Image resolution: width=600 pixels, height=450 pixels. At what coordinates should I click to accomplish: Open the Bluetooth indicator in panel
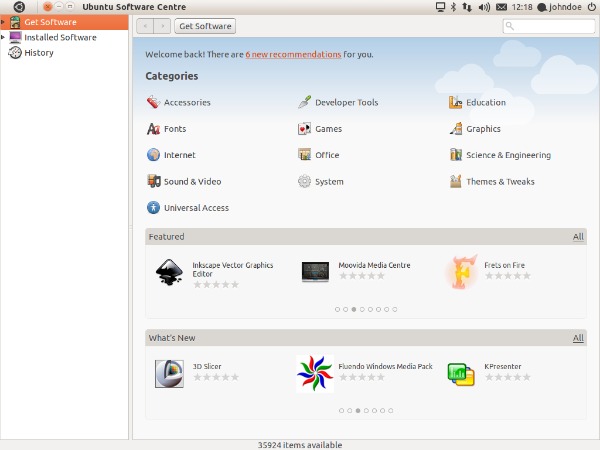click(x=453, y=7)
